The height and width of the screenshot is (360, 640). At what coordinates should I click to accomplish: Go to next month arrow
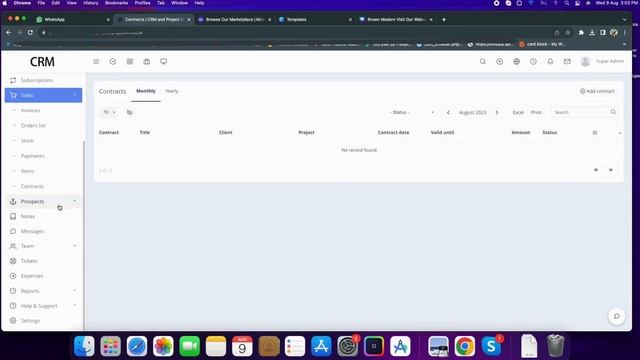pos(497,112)
